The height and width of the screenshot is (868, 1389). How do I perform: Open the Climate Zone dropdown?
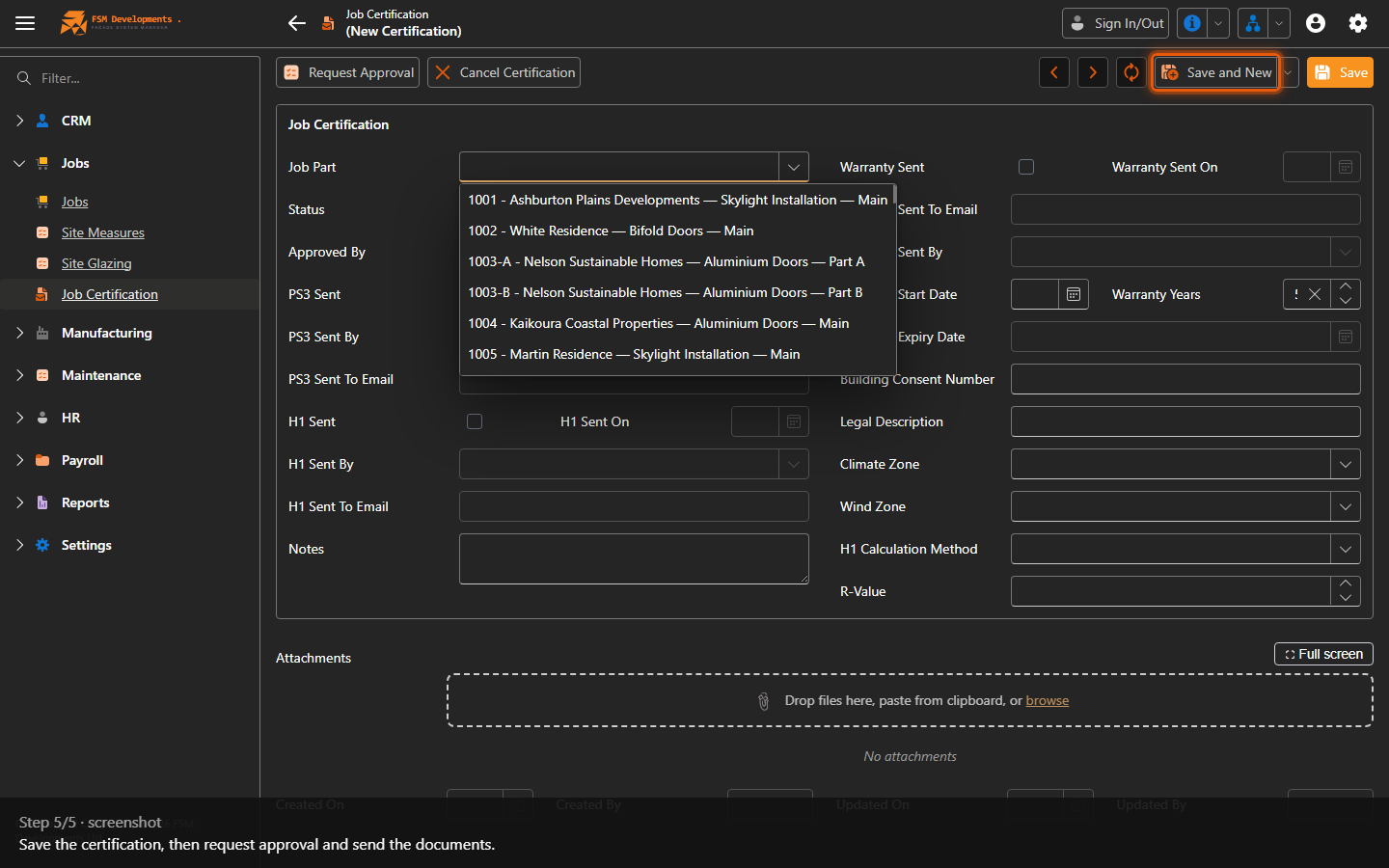[x=1346, y=464]
